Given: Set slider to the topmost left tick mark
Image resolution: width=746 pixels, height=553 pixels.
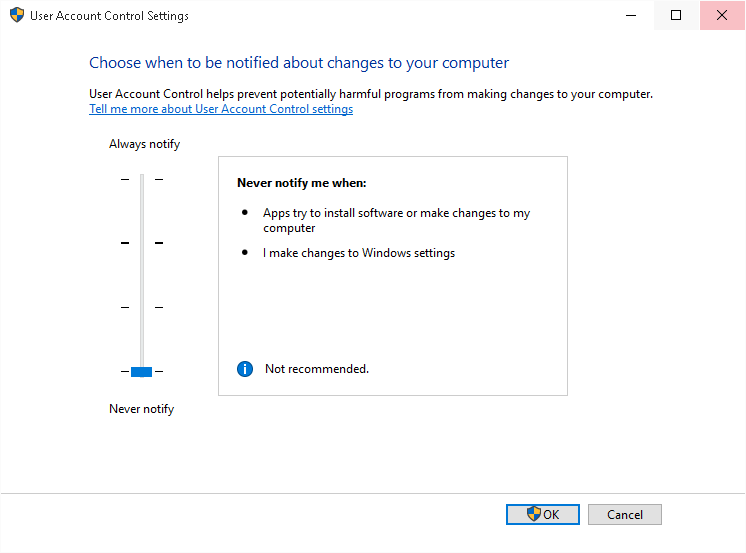Looking at the screenshot, I should pyautogui.click(x=125, y=179).
